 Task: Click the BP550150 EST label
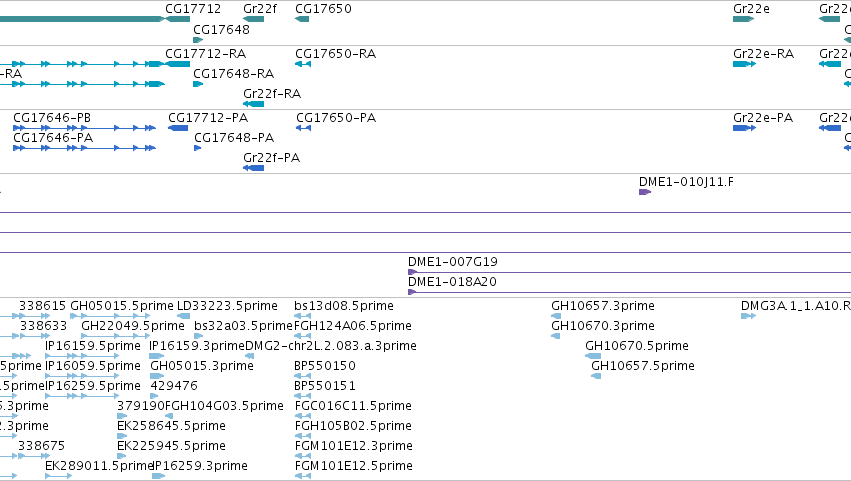click(325, 366)
